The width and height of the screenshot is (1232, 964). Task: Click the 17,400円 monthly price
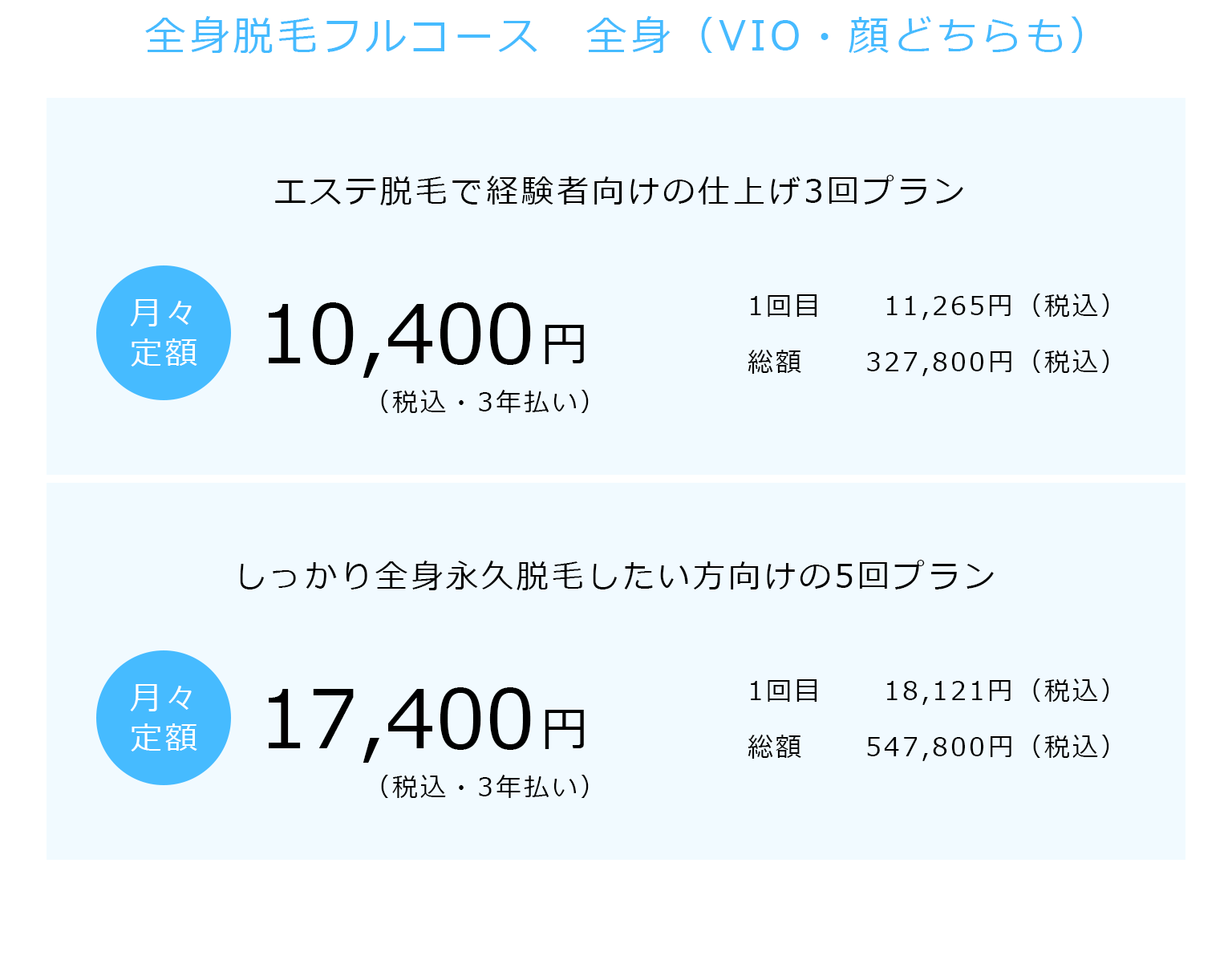point(425,720)
